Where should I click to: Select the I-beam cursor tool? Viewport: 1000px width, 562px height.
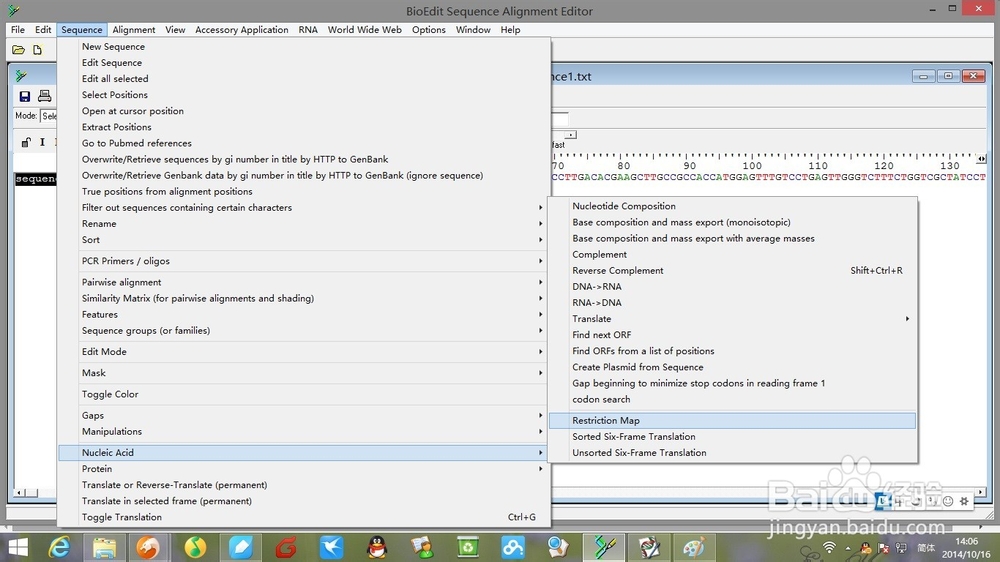[x=42, y=142]
